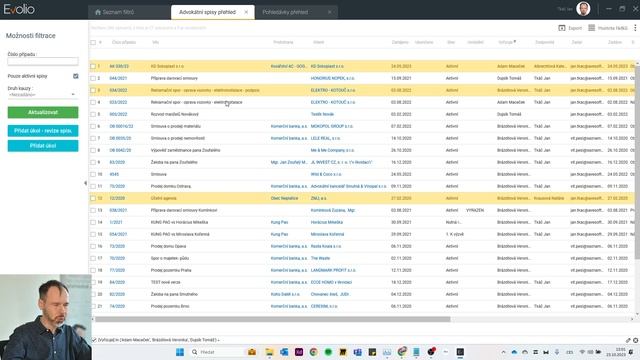
Task: Tick the select-all checkbox in grid header
Action: tap(93, 42)
